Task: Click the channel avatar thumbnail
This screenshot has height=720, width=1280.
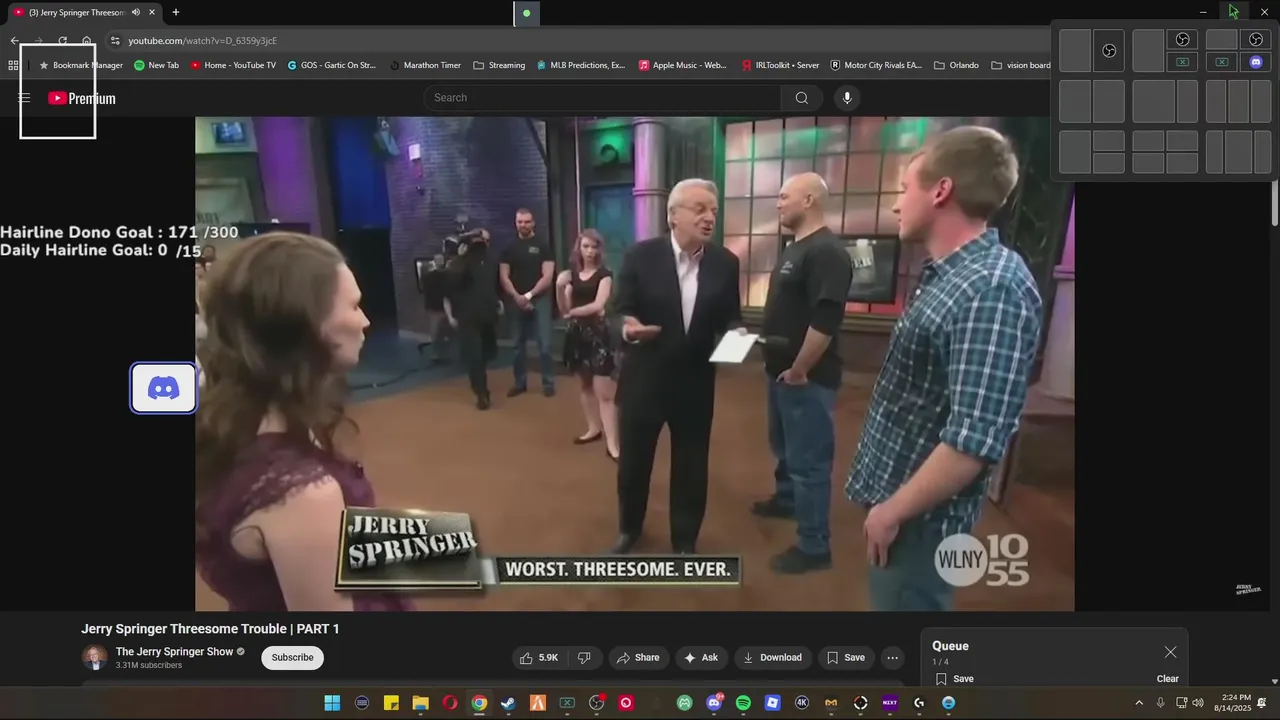Action: [x=94, y=657]
